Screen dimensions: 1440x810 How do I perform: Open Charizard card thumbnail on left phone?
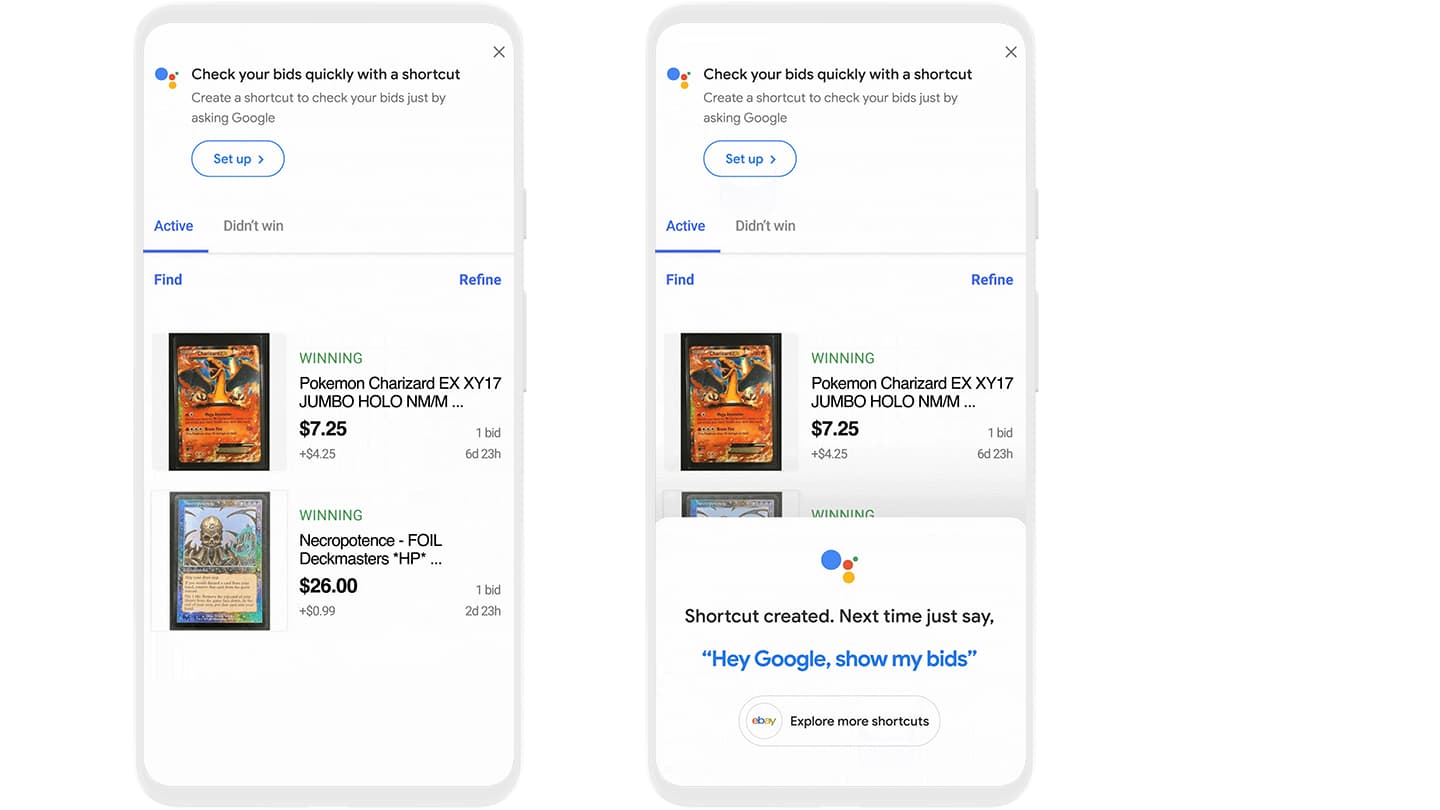[219, 402]
